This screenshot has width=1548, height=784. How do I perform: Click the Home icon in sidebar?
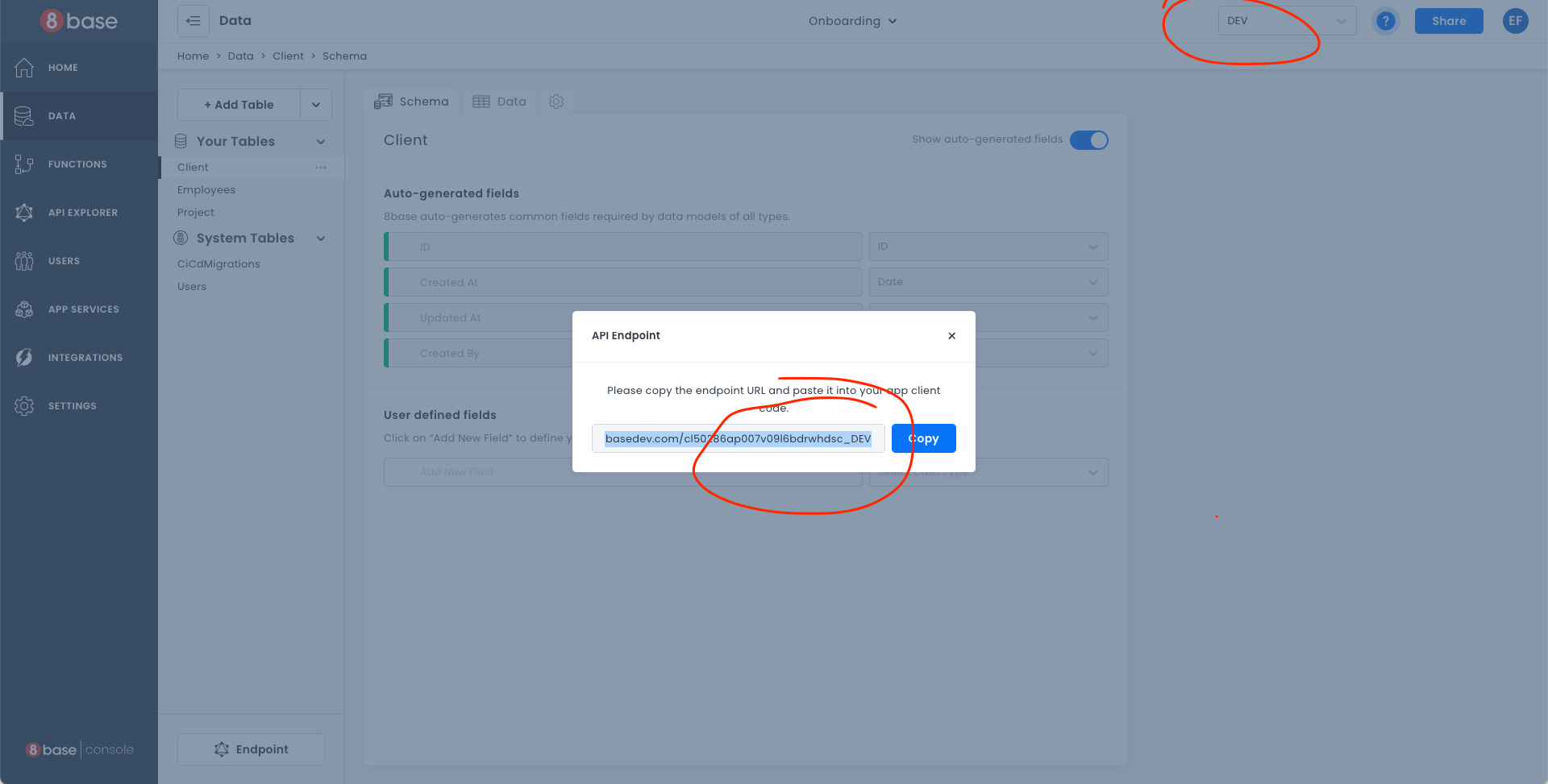[24, 68]
